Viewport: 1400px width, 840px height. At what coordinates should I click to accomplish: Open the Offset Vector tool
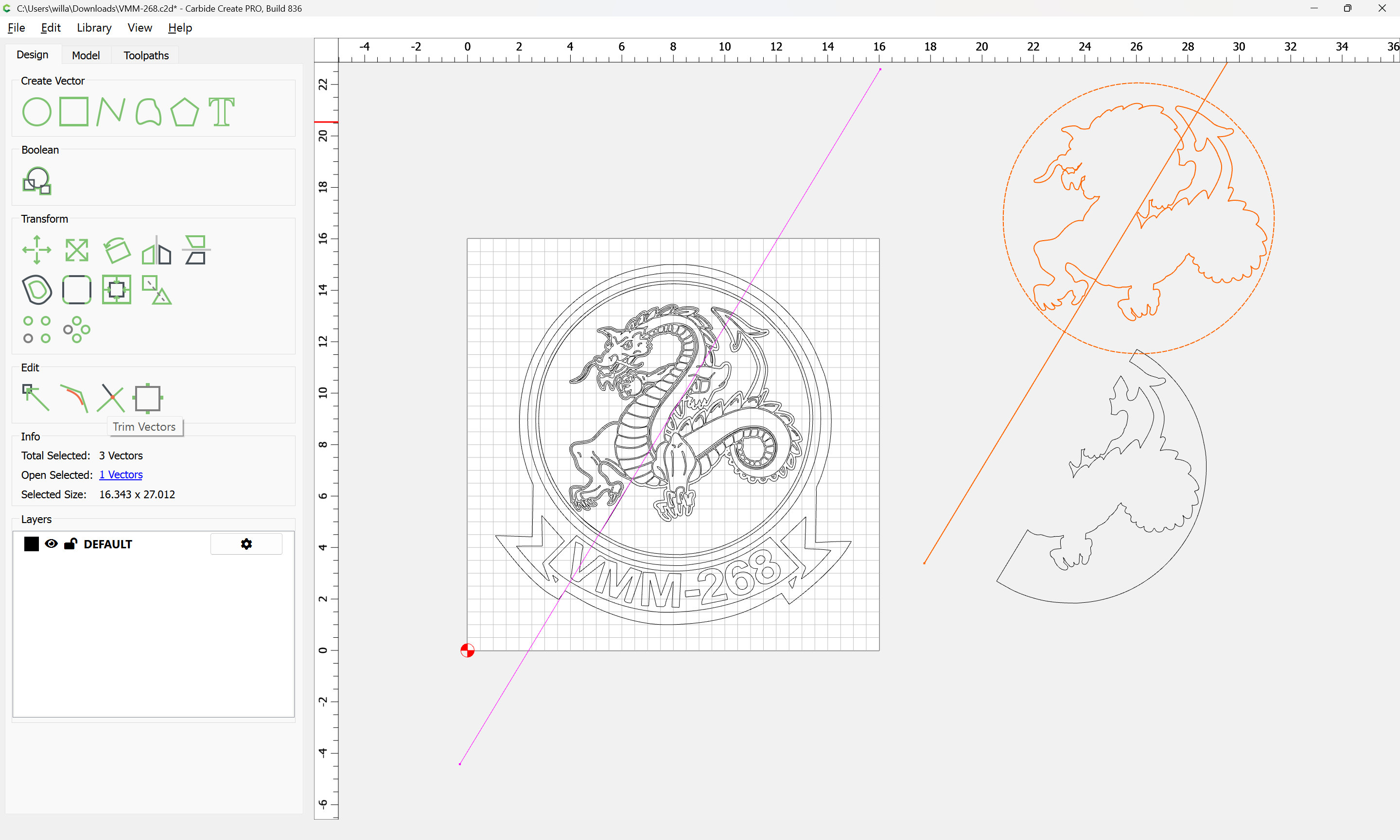coord(37,290)
